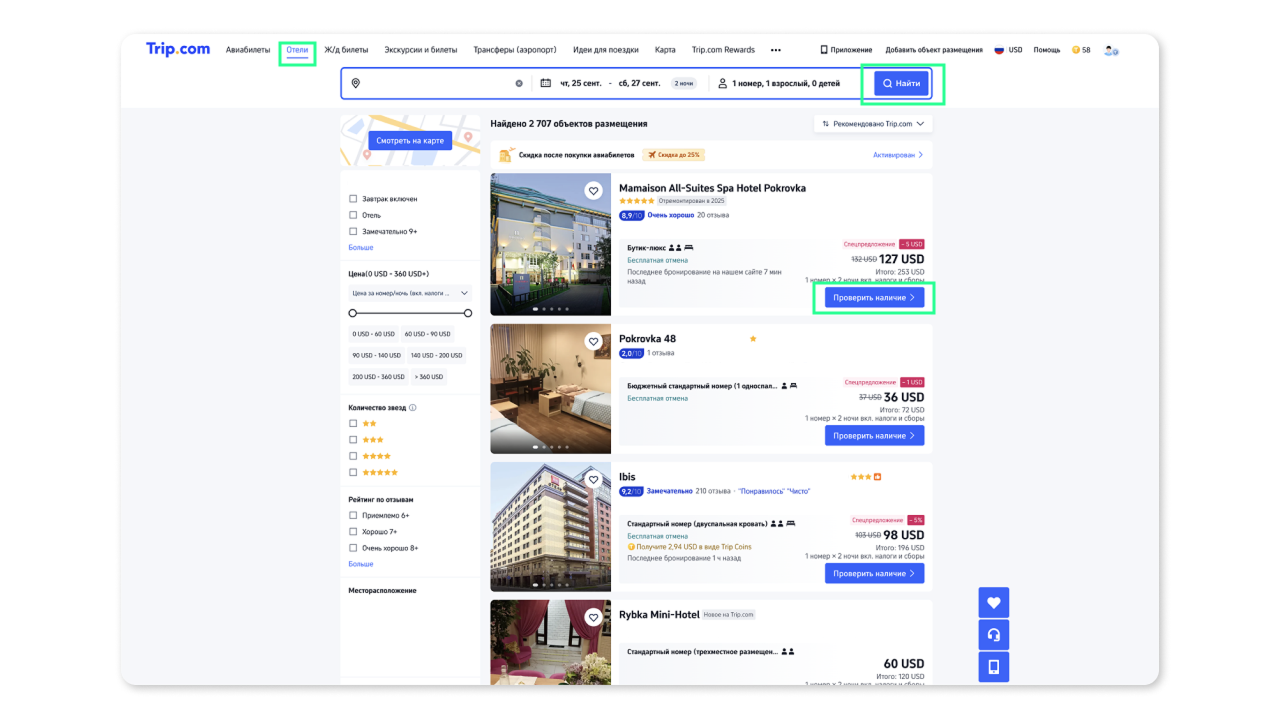This screenshot has height=720, width=1280.
Task: Check the Приемлемо 6+ review filter
Action: [353, 515]
